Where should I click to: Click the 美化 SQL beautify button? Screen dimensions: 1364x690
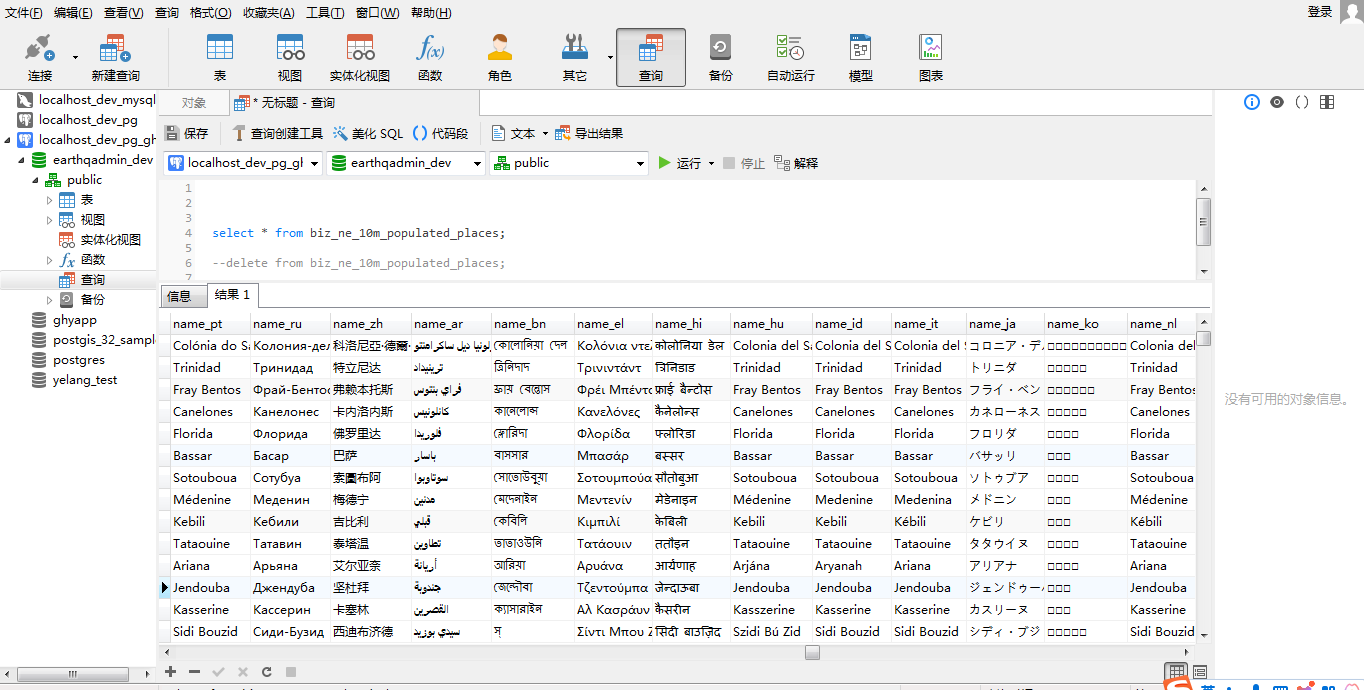367,133
